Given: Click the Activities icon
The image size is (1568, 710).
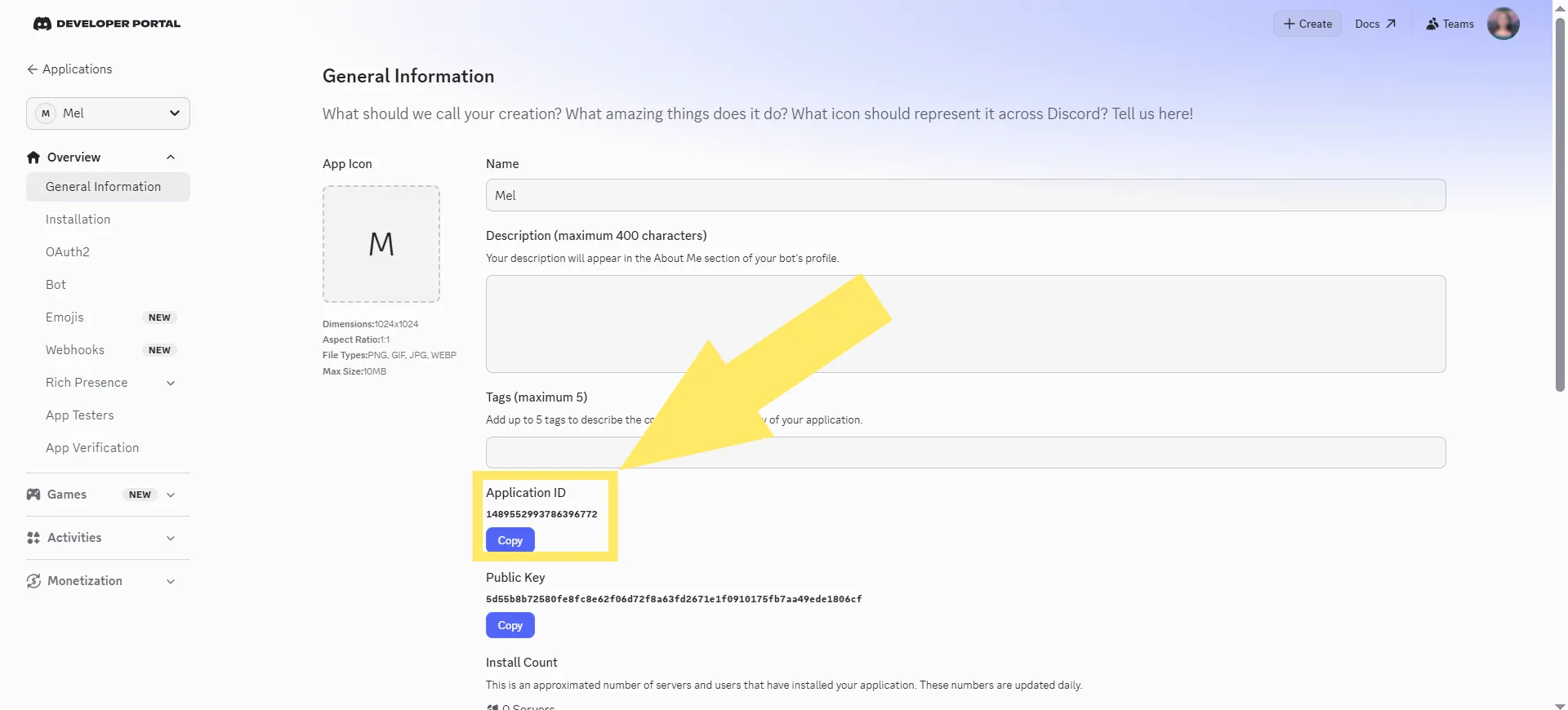Looking at the screenshot, I should [33, 538].
